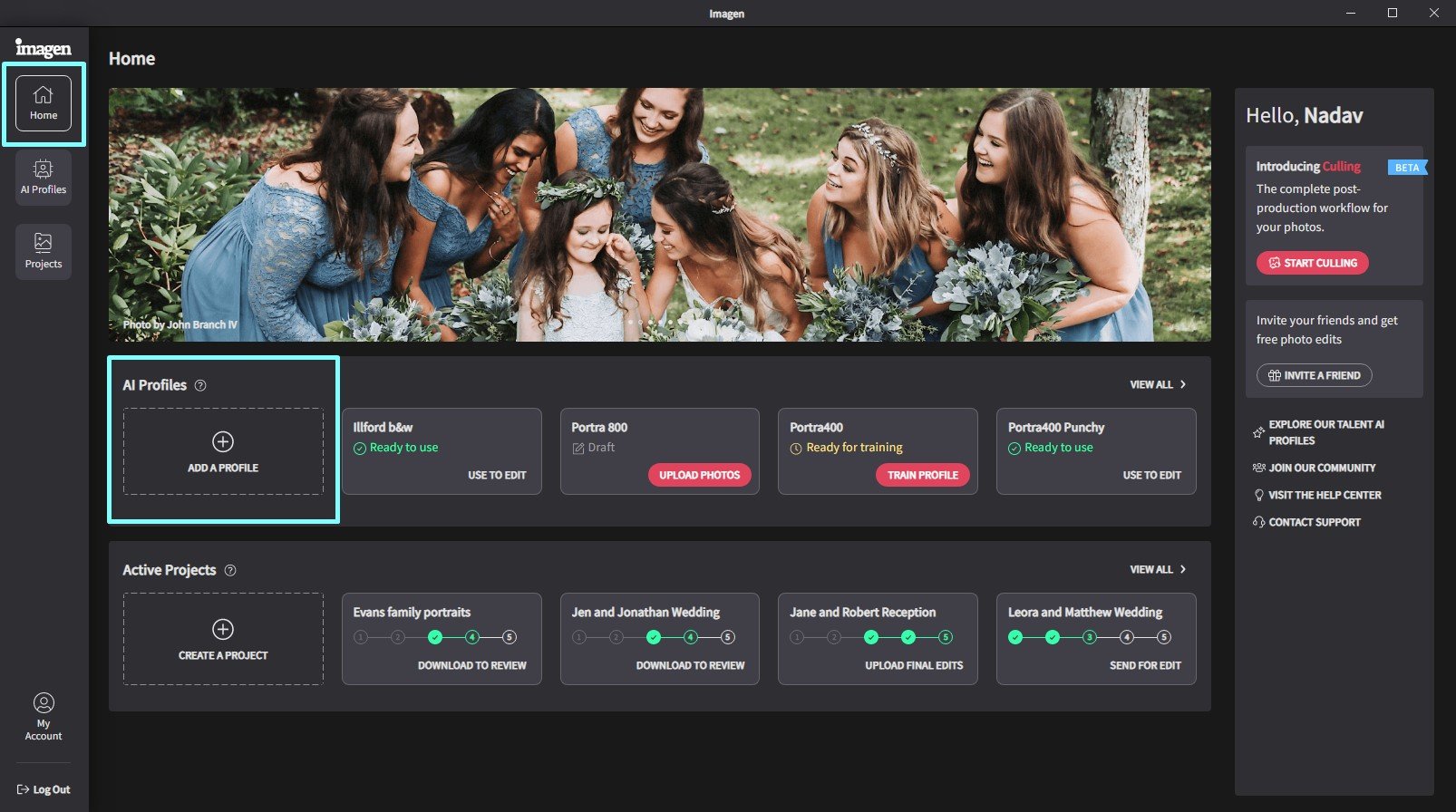Click the Illford b&w profile title
The image size is (1456, 812).
[x=383, y=428]
